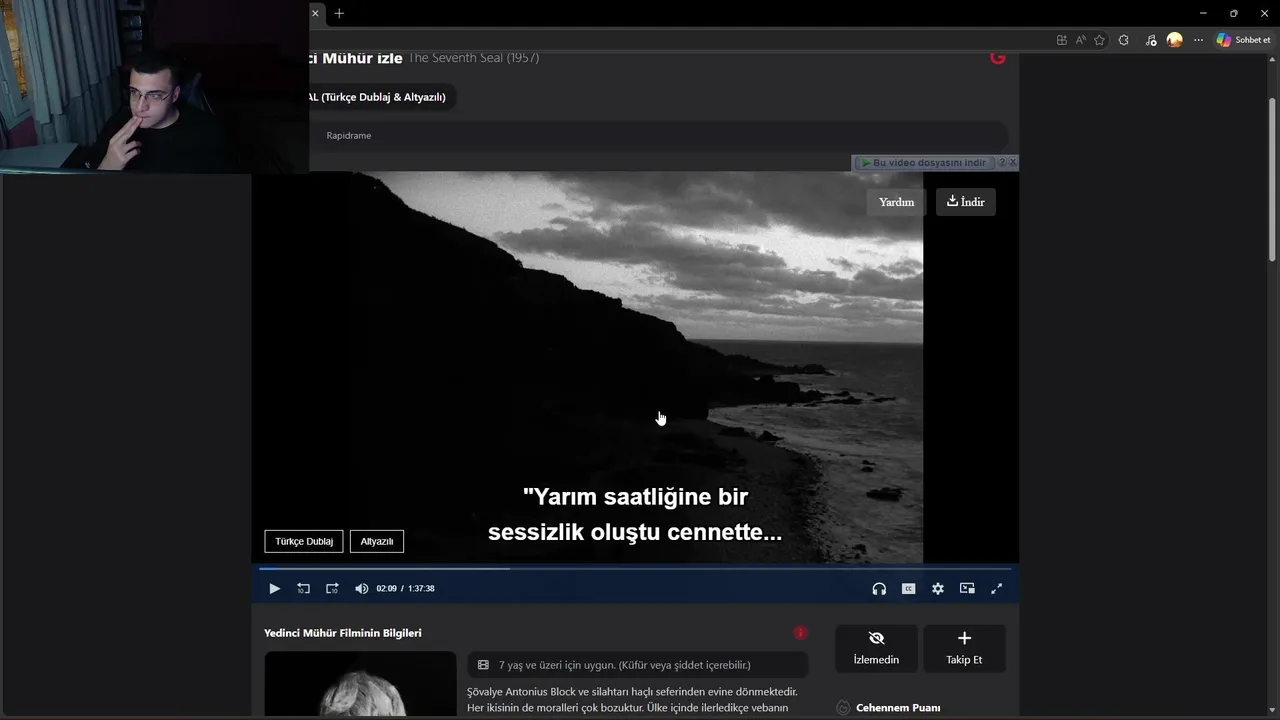
Task: Add page to favorites star
Action: click(x=1100, y=40)
